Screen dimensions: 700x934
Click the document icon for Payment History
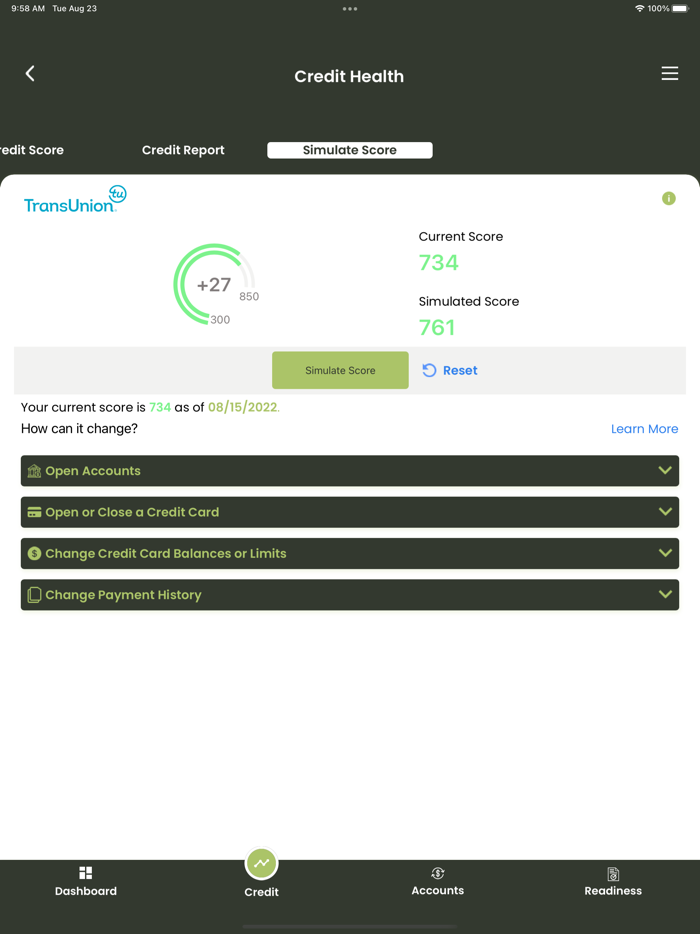point(34,594)
